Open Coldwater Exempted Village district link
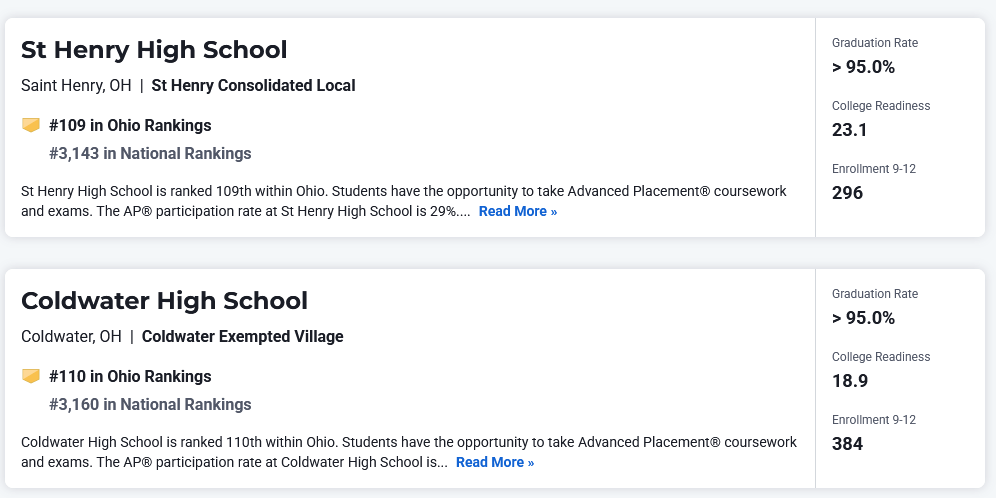996x498 pixels. pyautogui.click(x=242, y=337)
